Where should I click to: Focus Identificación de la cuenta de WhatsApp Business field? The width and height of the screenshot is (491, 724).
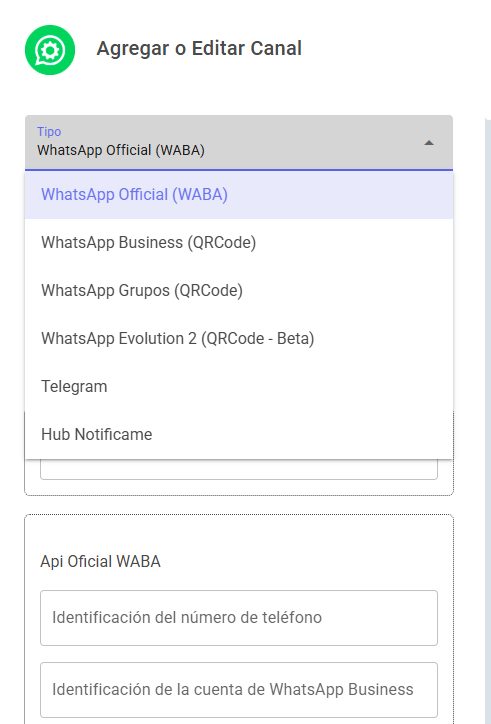(239, 690)
